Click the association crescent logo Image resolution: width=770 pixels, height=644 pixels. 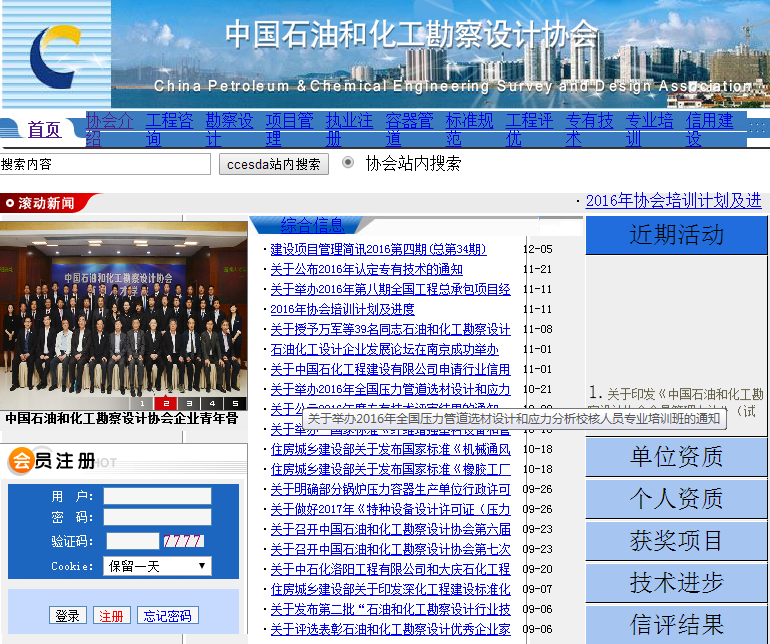click(x=55, y=55)
